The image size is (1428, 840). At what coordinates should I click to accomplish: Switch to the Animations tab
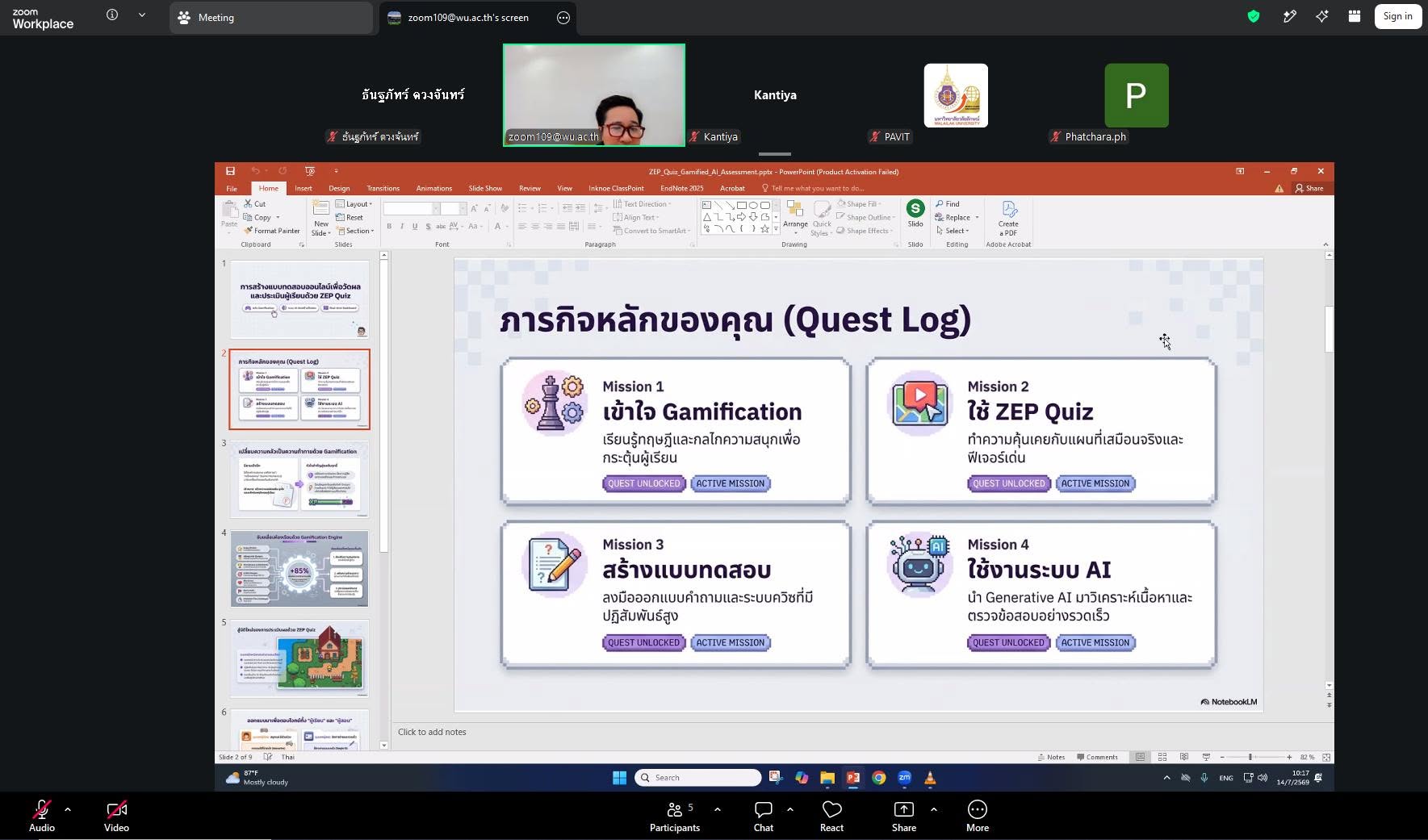click(x=433, y=188)
